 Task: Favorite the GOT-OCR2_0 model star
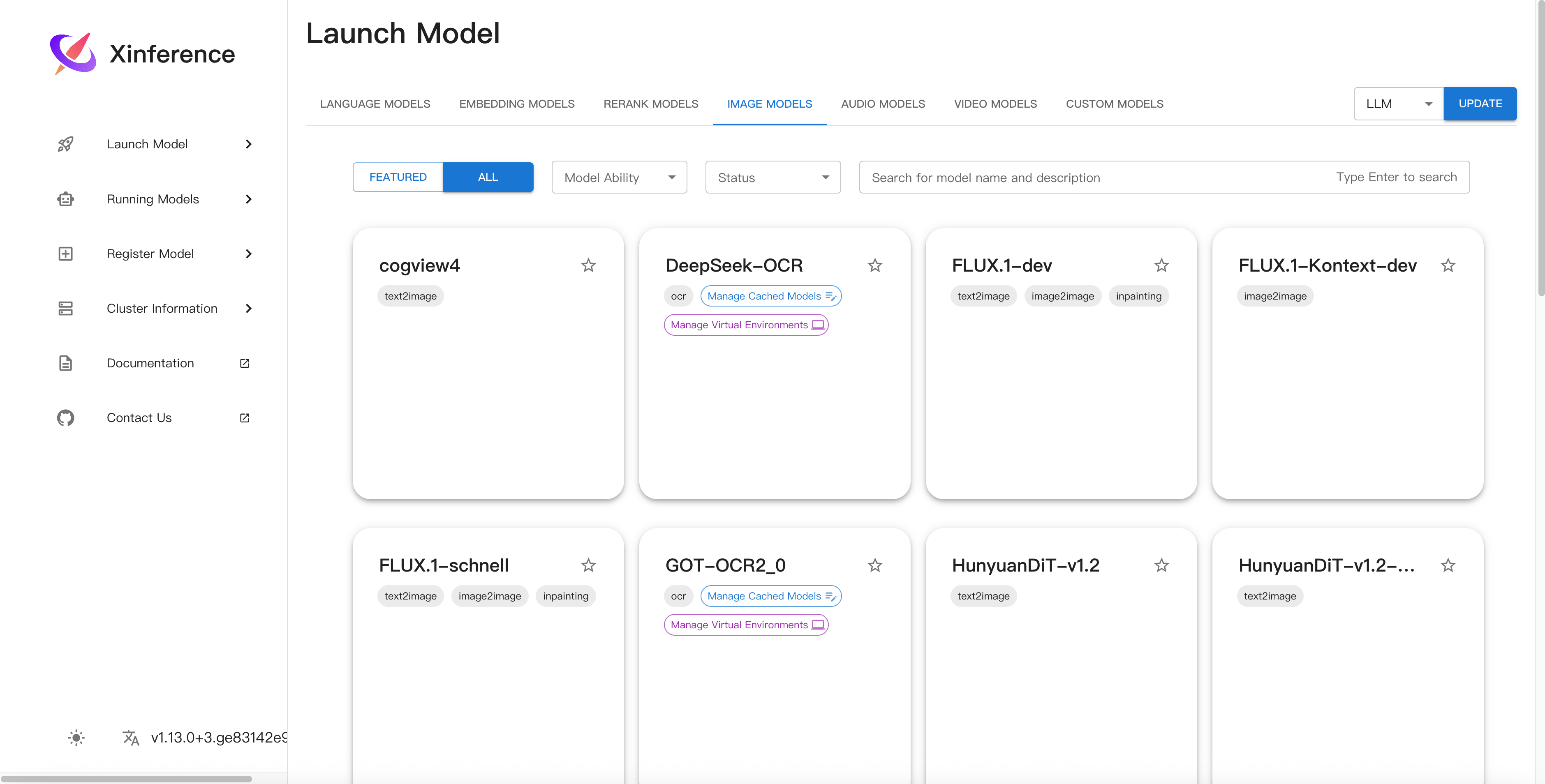pos(875,565)
